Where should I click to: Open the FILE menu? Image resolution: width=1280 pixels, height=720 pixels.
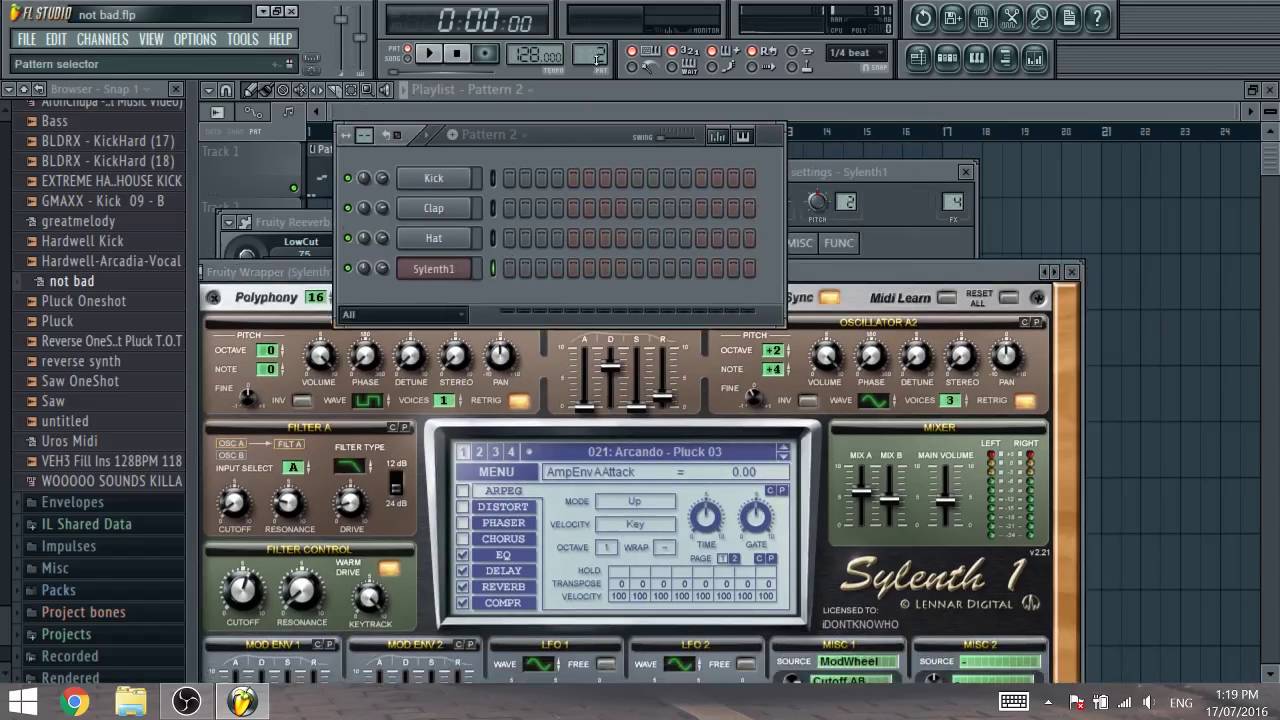[27, 39]
